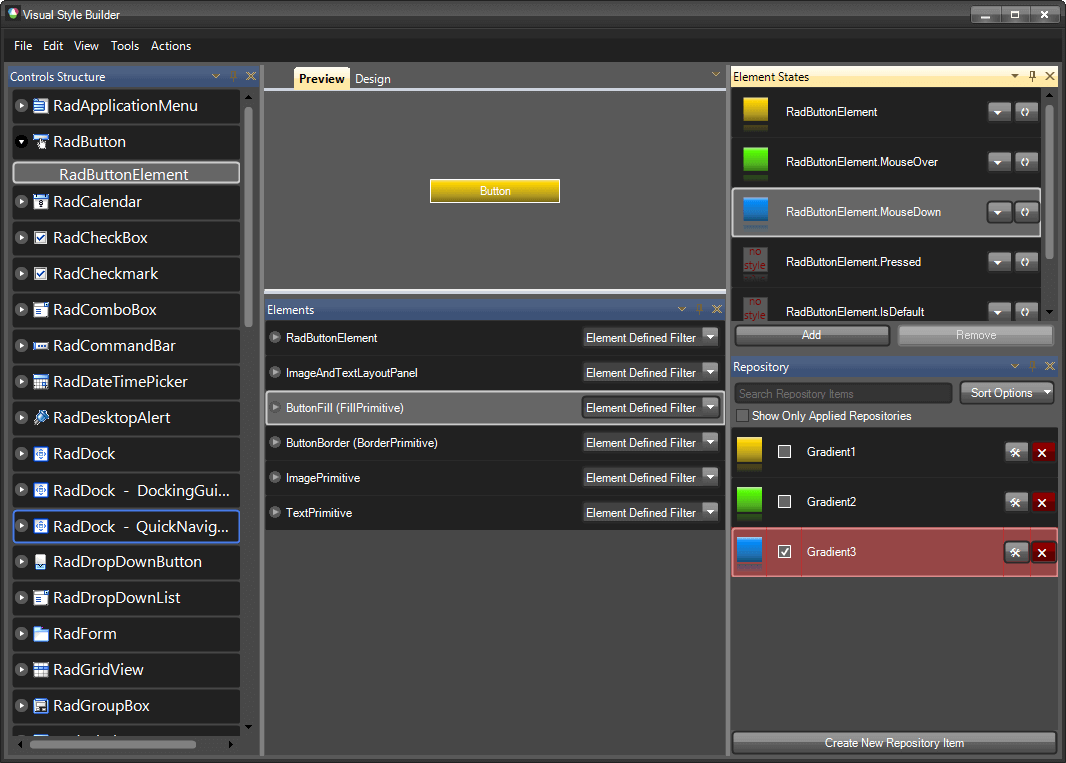Click the RadDesktopAlert control icon
Screen dimensions: 1066x763
click(41, 418)
